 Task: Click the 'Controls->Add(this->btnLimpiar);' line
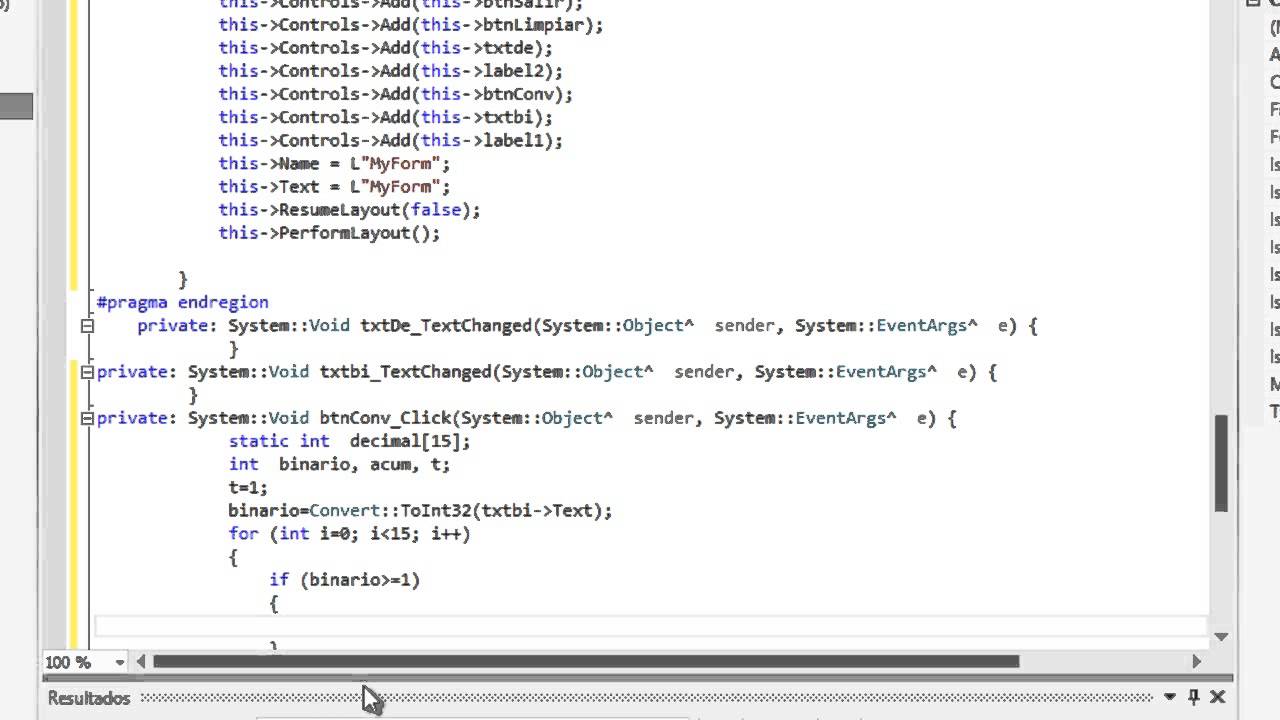pos(411,25)
